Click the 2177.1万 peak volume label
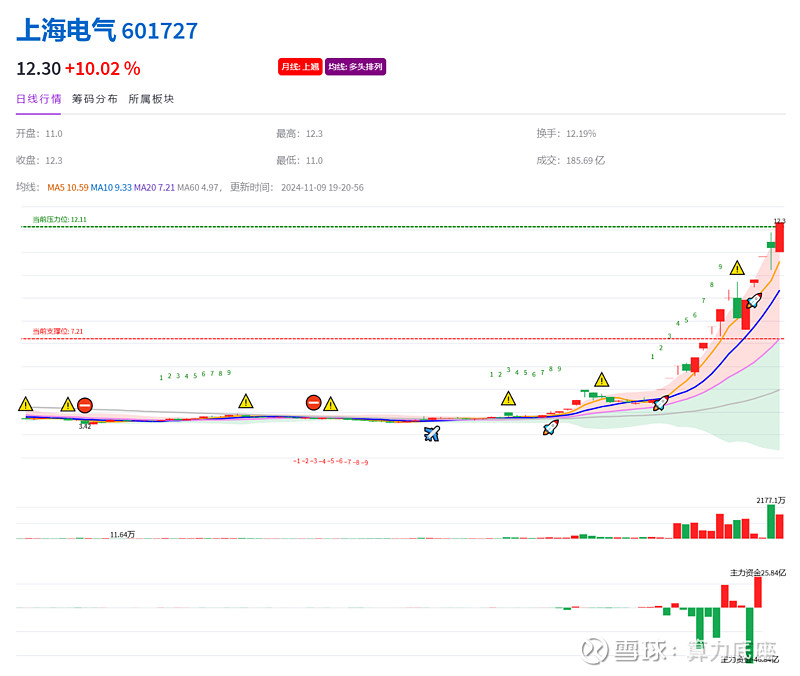The image size is (800, 676). click(x=771, y=500)
